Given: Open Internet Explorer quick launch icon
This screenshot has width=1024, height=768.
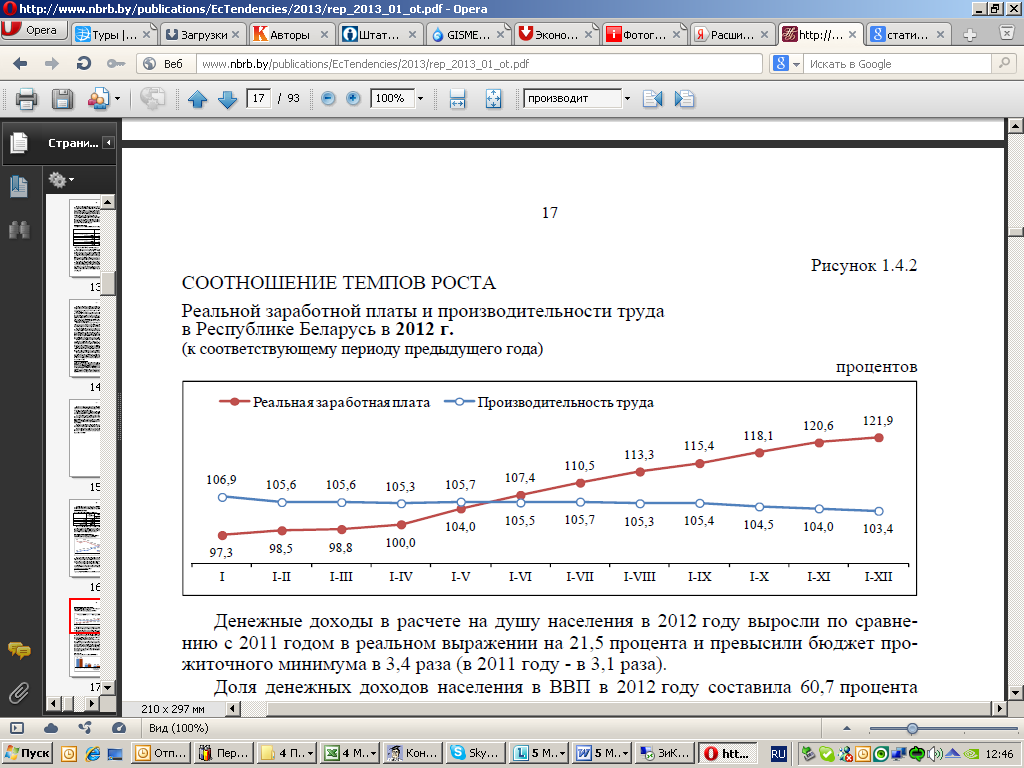Looking at the screenshot, I should [92, 754].
